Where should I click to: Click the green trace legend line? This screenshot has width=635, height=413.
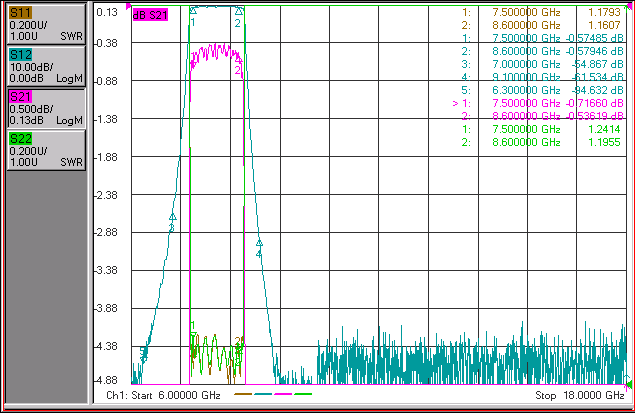click(303, 394)
